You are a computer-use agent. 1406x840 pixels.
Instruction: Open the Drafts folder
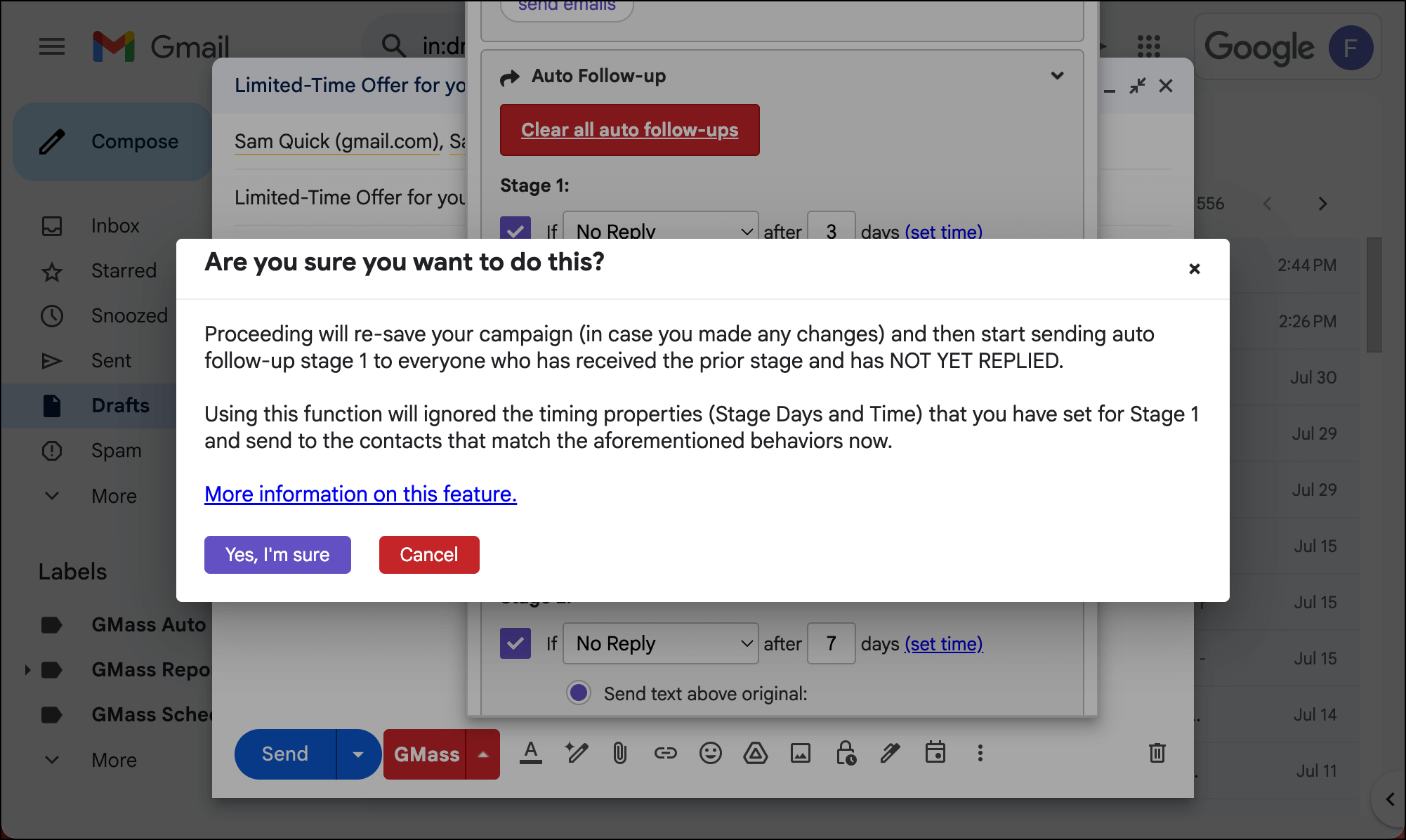pyautogui.click(x=120, y=405)
